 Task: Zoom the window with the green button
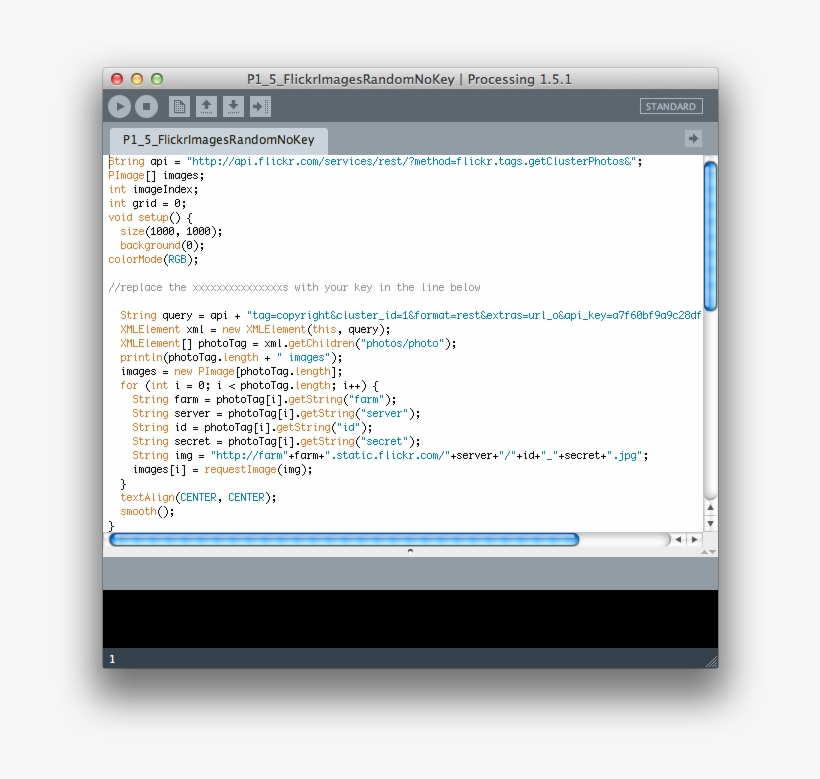click(x=157, y=79)
